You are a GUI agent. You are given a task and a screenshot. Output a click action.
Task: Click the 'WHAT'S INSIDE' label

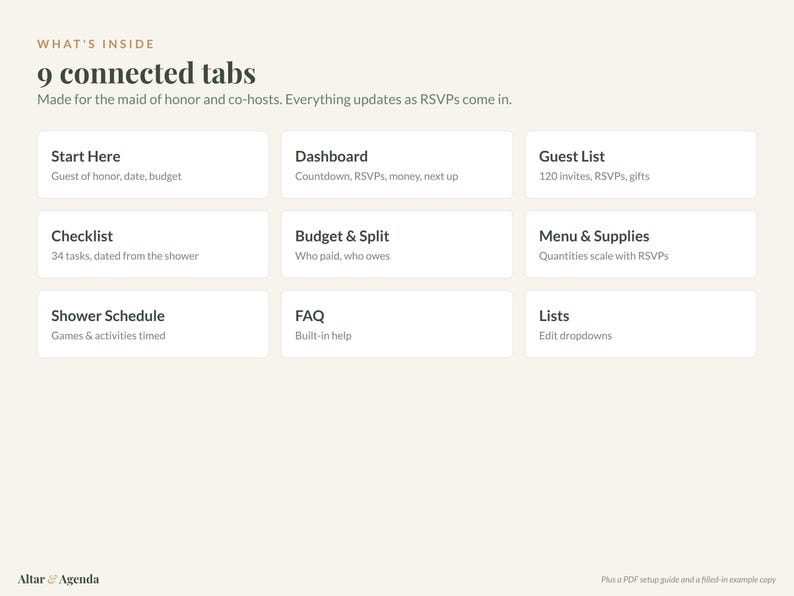[96, 44]
